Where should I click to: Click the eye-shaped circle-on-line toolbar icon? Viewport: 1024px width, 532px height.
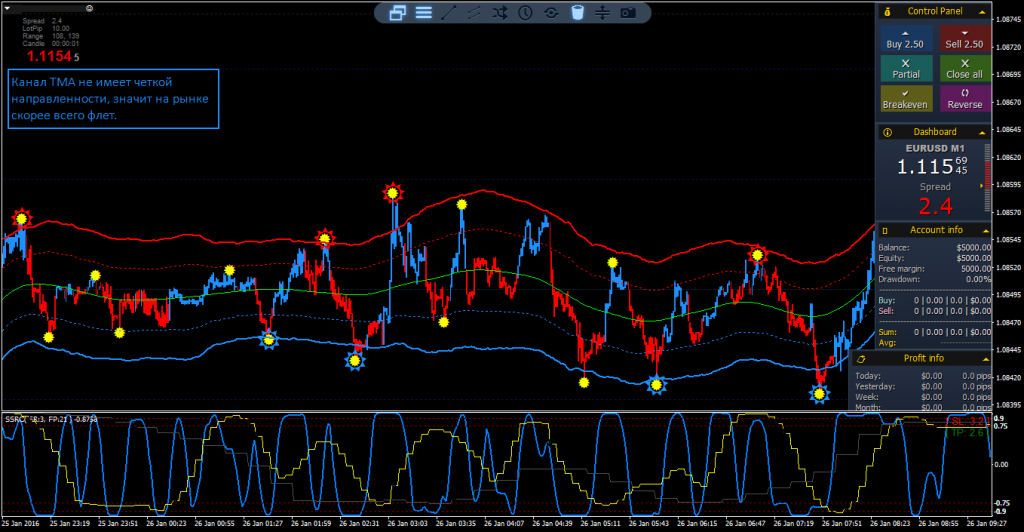pos(551,13)
